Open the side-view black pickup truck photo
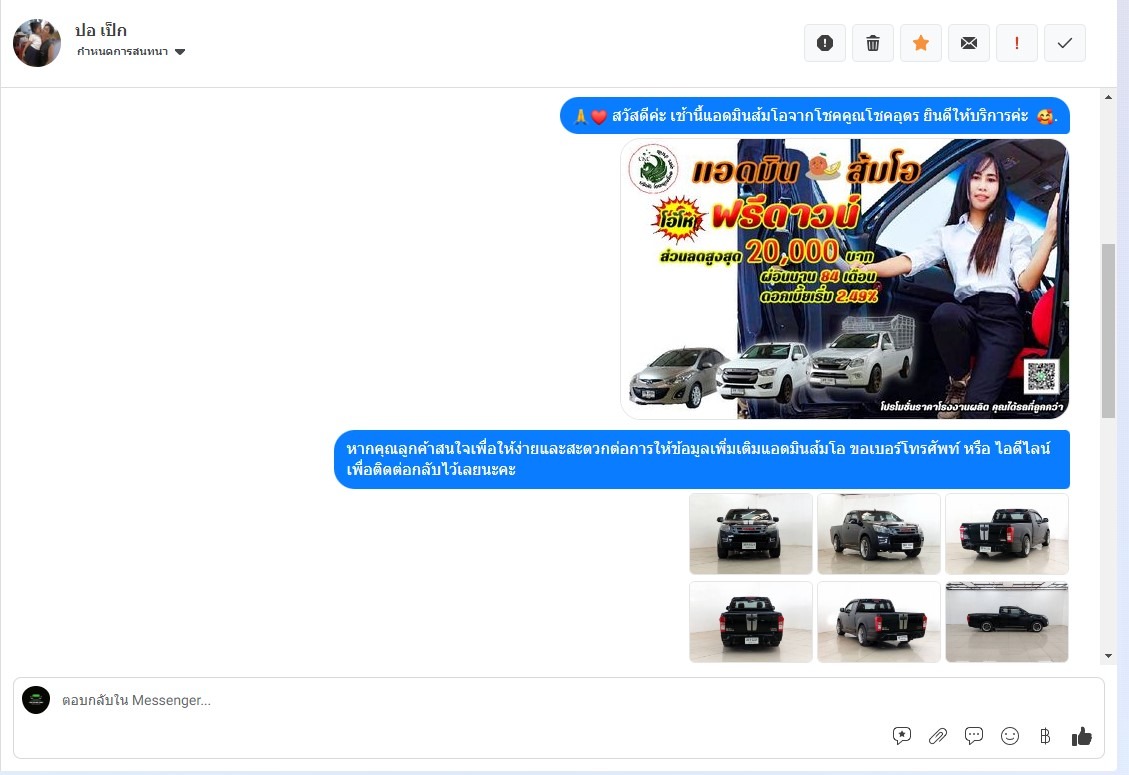1129x775 pixels. coord(1006,621)
